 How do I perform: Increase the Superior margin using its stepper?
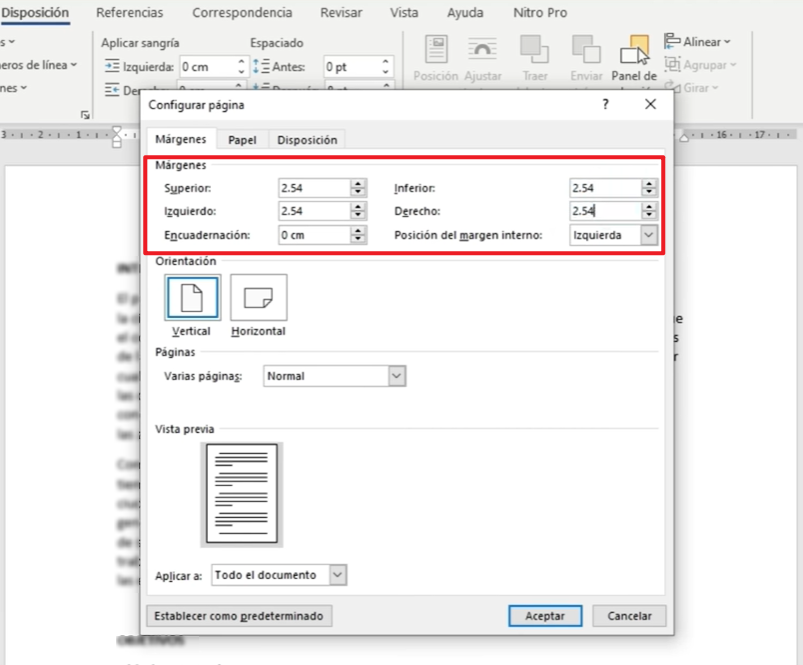coord(358,183)
